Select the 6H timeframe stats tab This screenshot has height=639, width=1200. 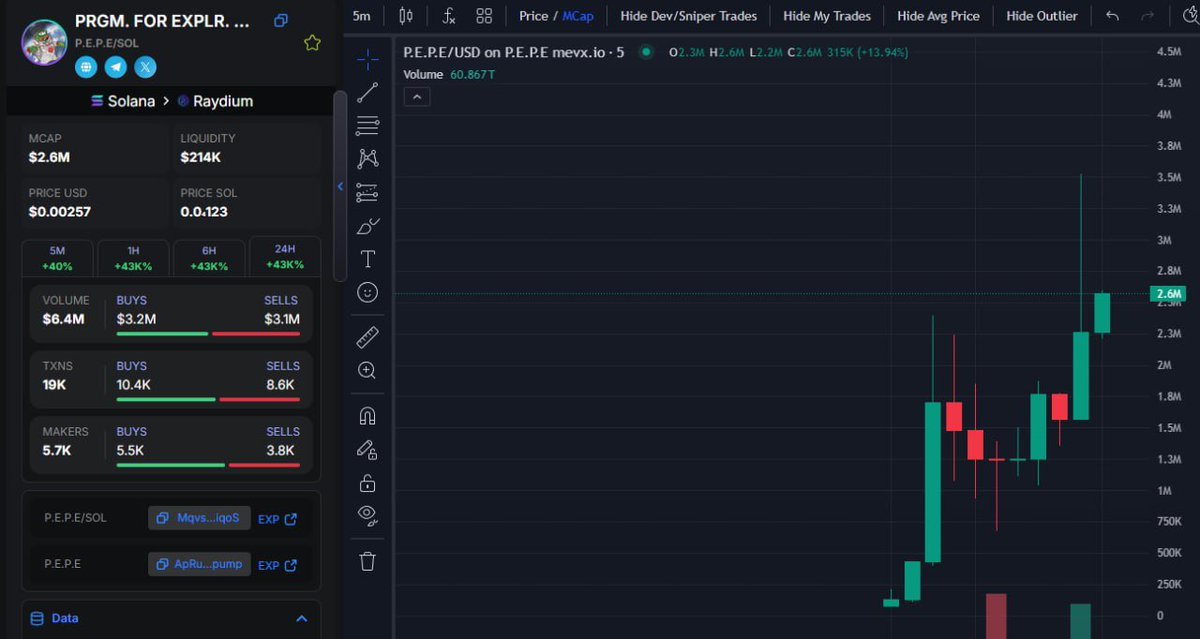pos(209,258)
